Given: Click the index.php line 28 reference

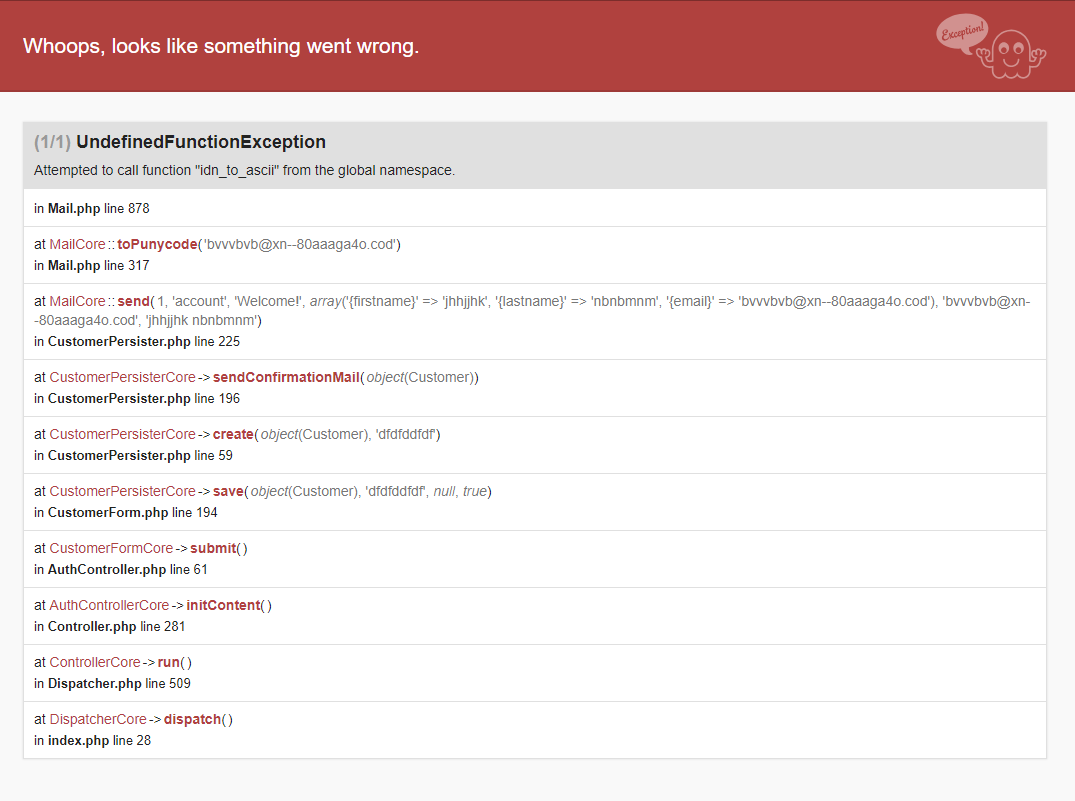Looking at the screenshot, I should point(92,740).
